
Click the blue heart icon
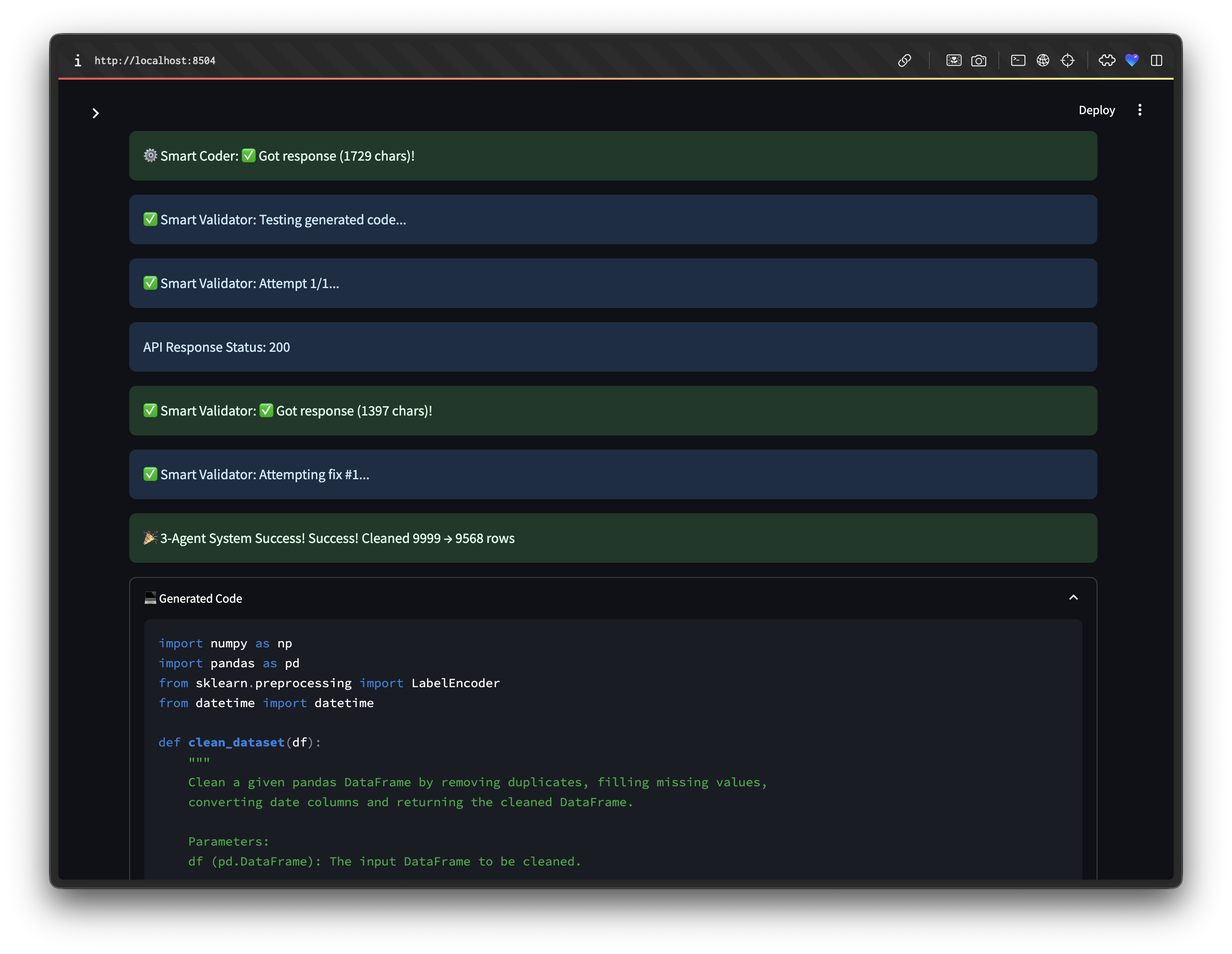[1132, 60]
